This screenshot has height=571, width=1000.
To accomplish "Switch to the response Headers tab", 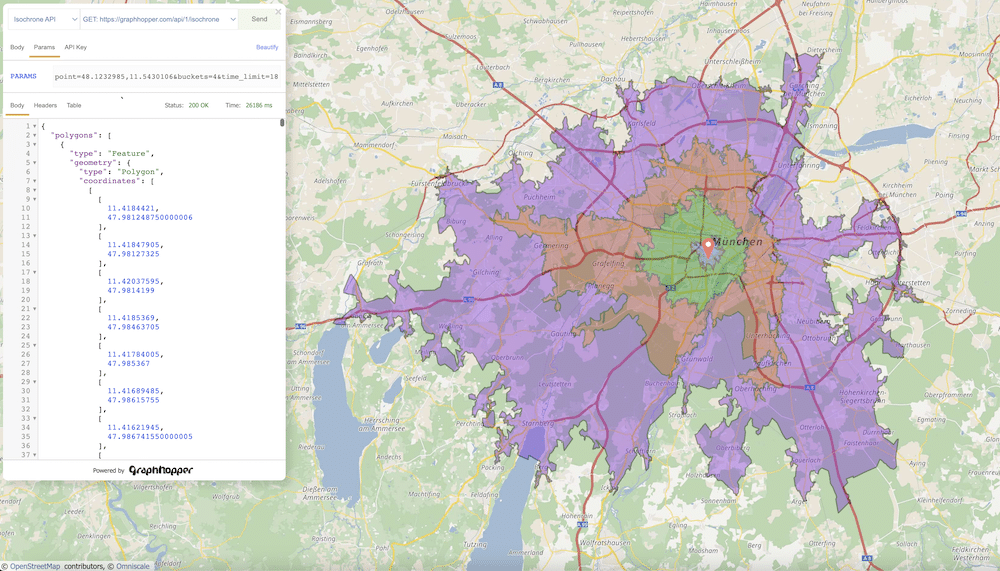I will point(45,105).
